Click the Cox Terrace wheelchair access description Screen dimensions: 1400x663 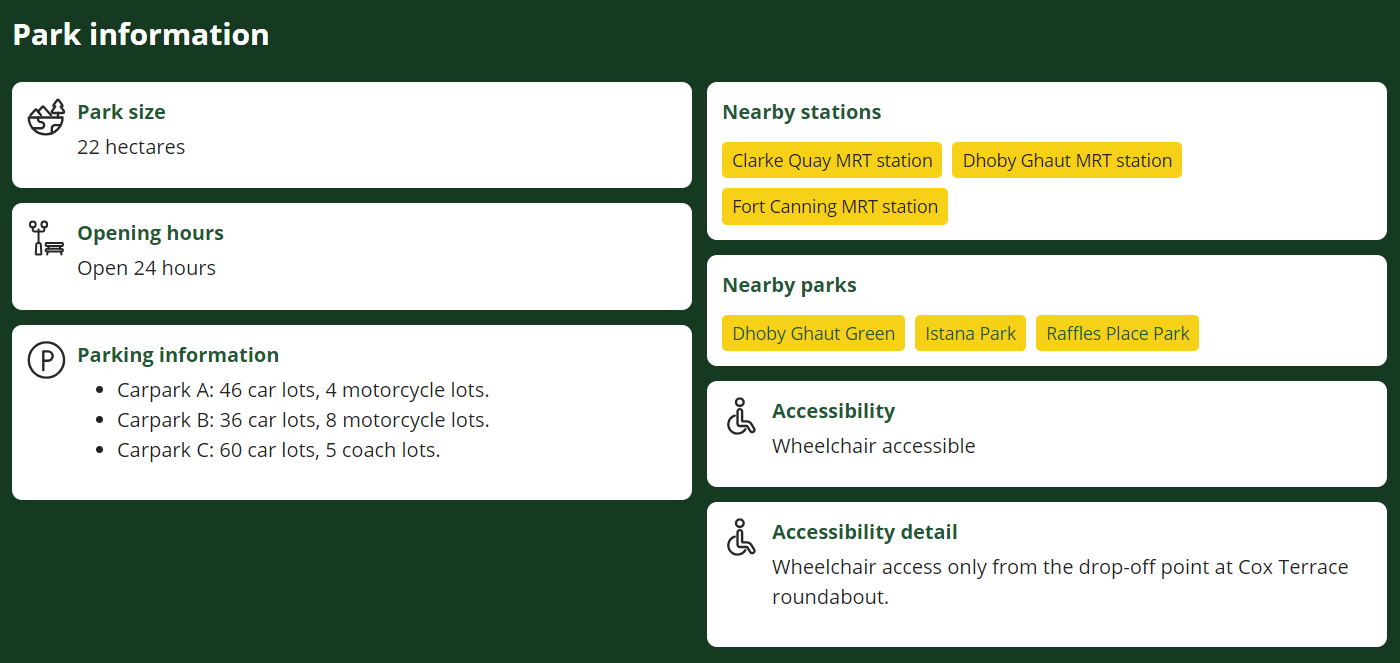[x=1060, y=582]
